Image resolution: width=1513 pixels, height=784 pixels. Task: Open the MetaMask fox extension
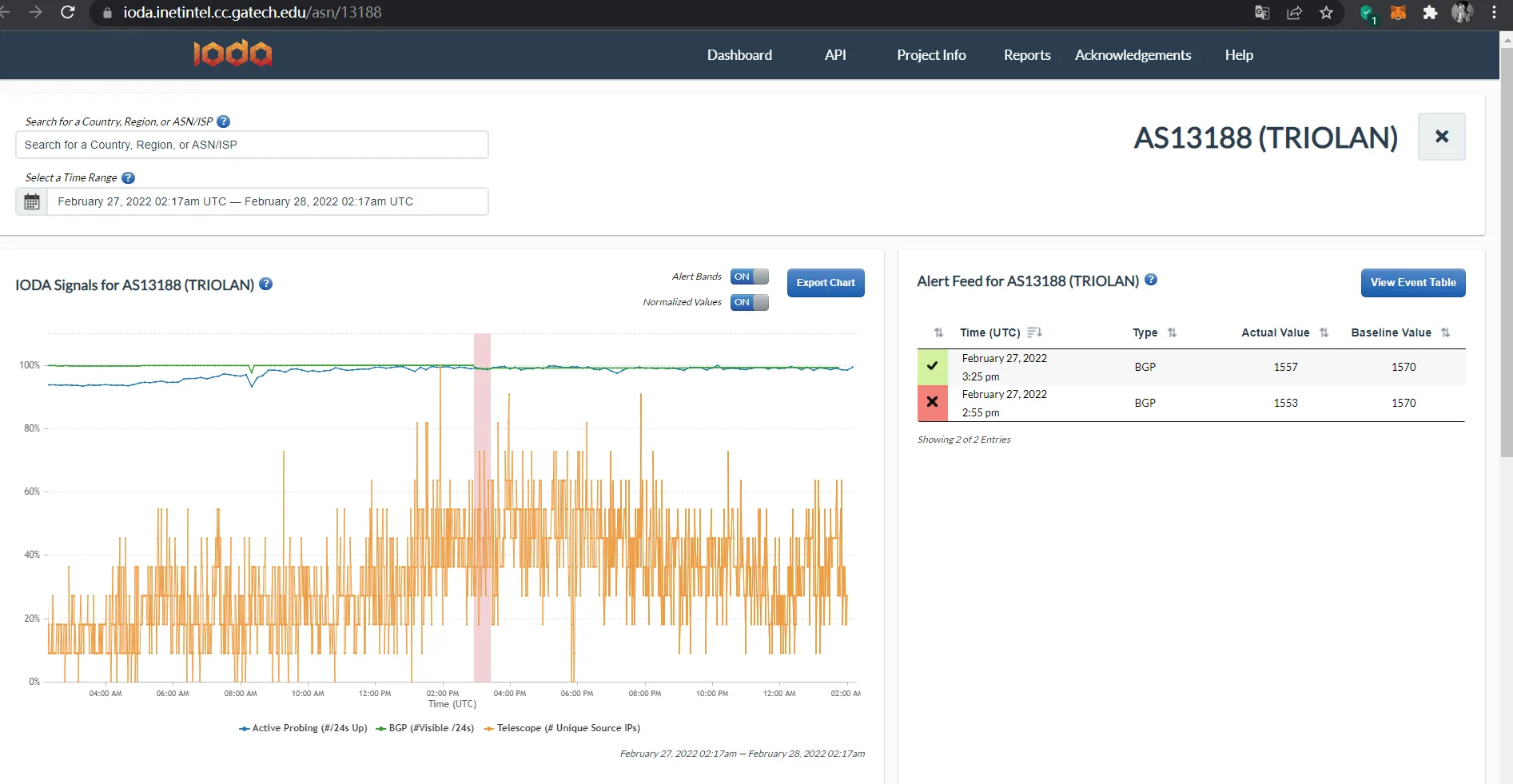tap(1398, 12)
